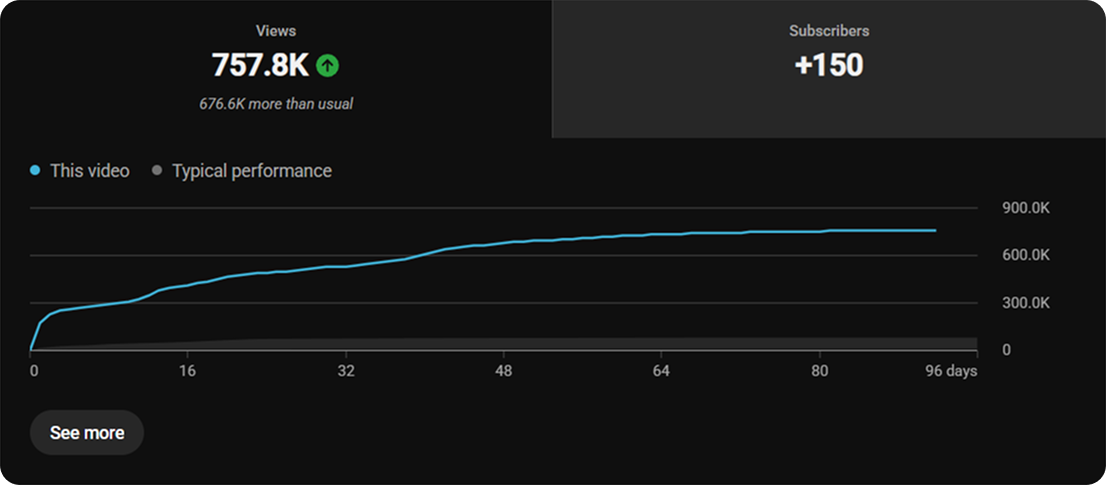Image resolution: width=1106 pixels, height=485 pixels.
Task: Click the 'Typical performance' legend label
Action: 252,171
